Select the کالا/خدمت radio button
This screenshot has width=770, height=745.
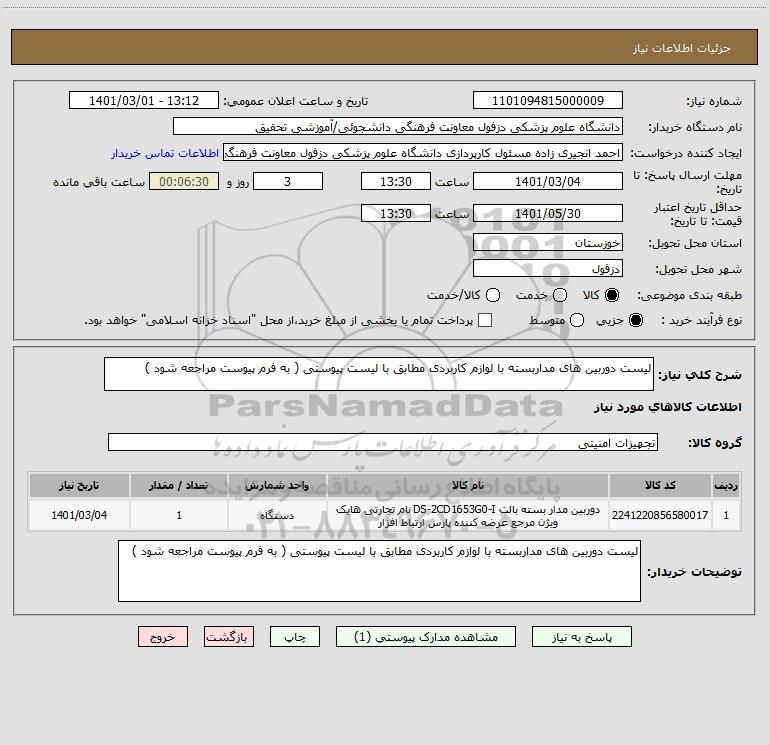[493, 295]
